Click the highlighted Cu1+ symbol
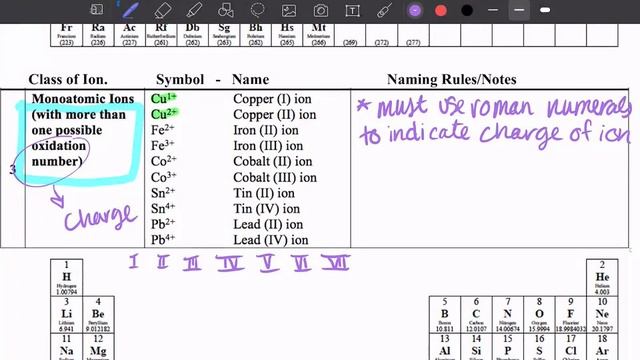 [x=164, y=98]
